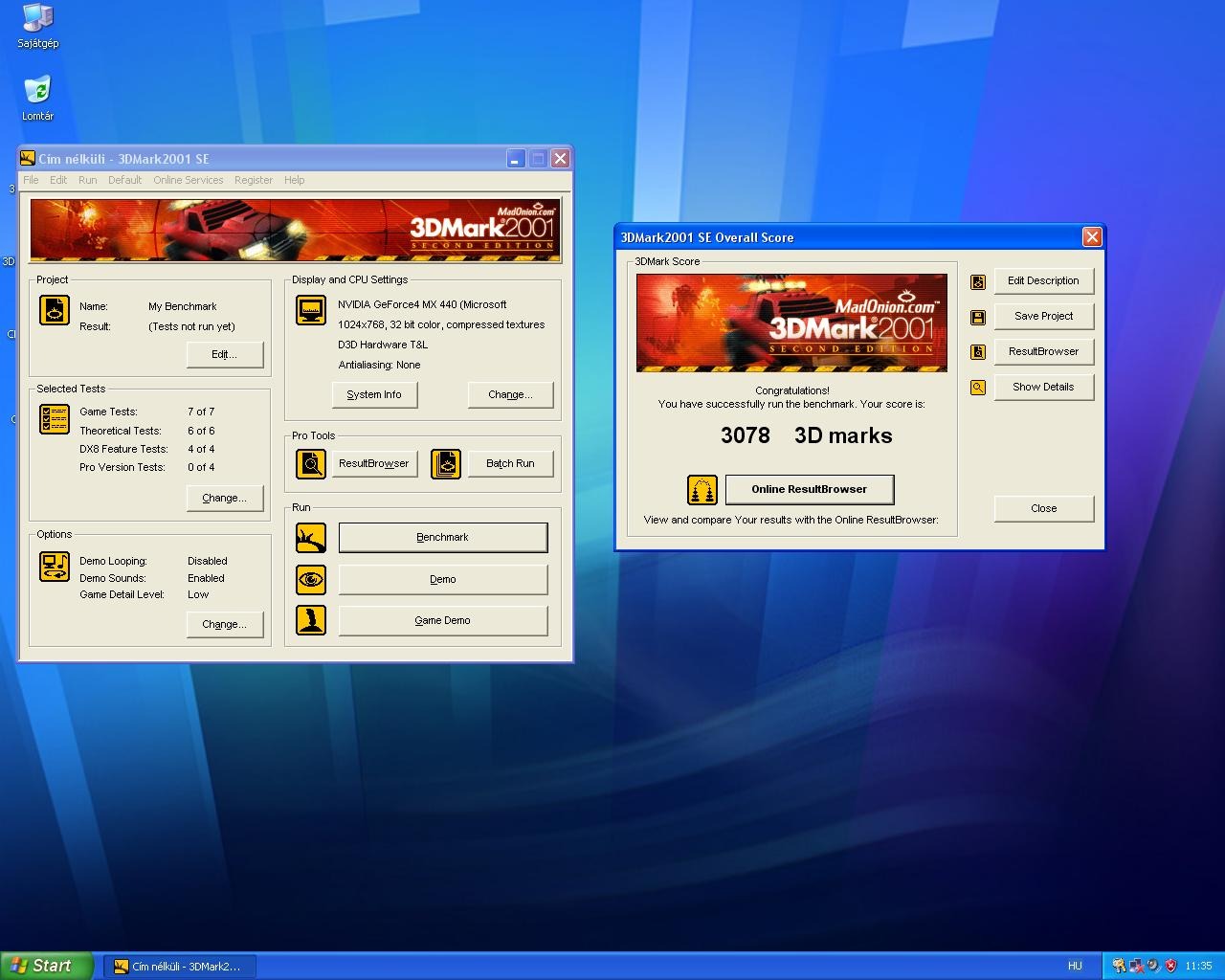The height and width of the screenshot is (980, 1225).
Task: Open System Info
Action: click(374, 394)
